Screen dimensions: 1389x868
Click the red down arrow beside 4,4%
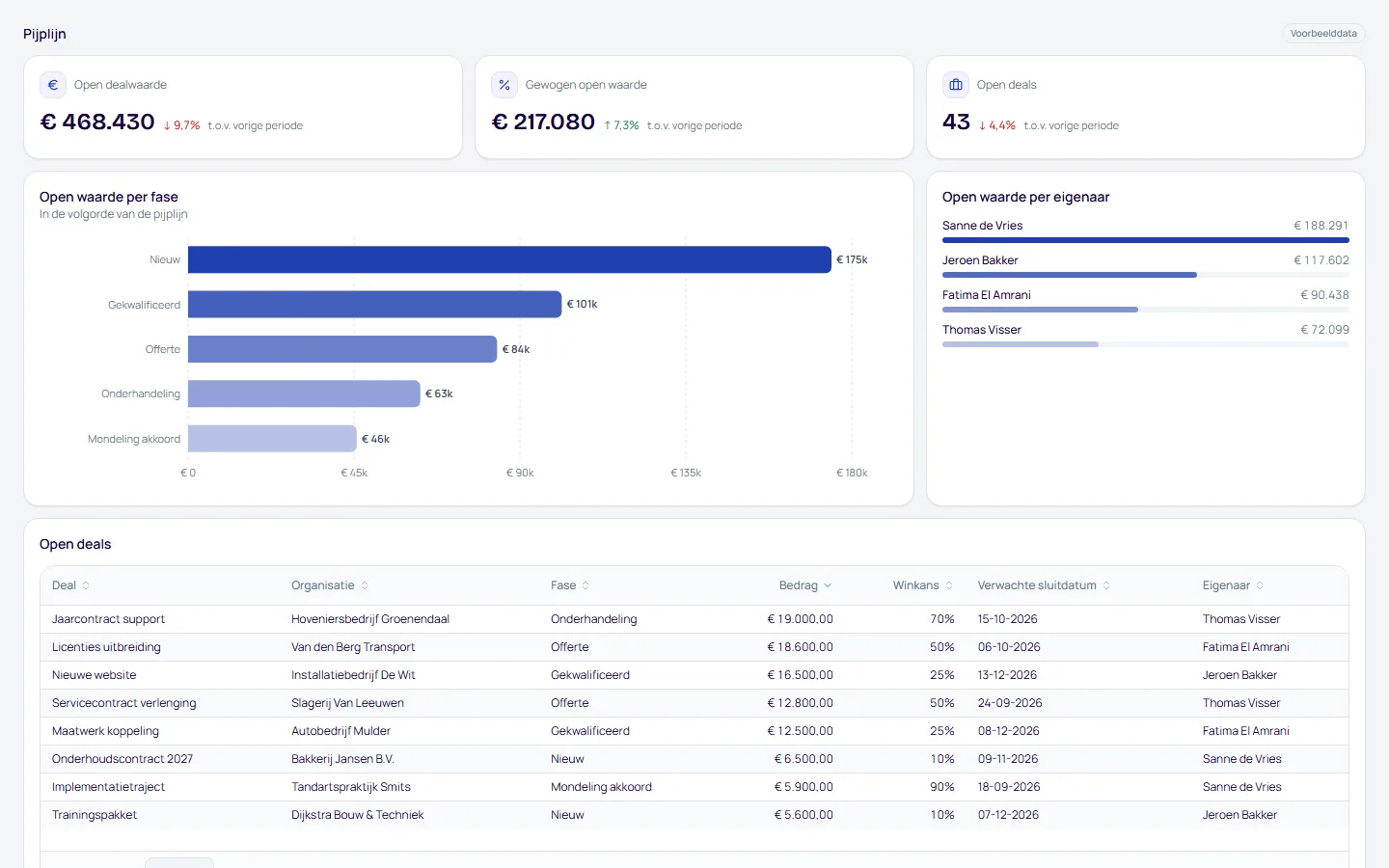click(982, 126)
